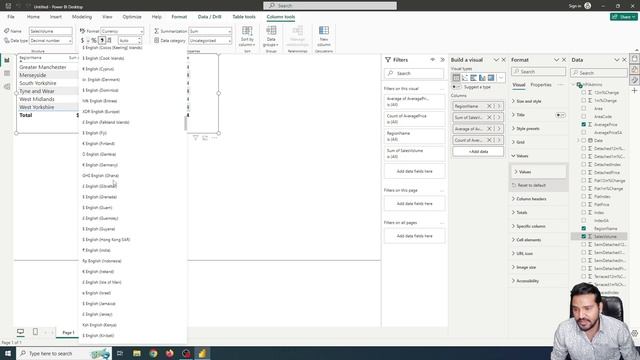The height and width of the screenshot is (360, 640).
Task: Select the line chart visual type icon
Action: click(x=465, y=78)
